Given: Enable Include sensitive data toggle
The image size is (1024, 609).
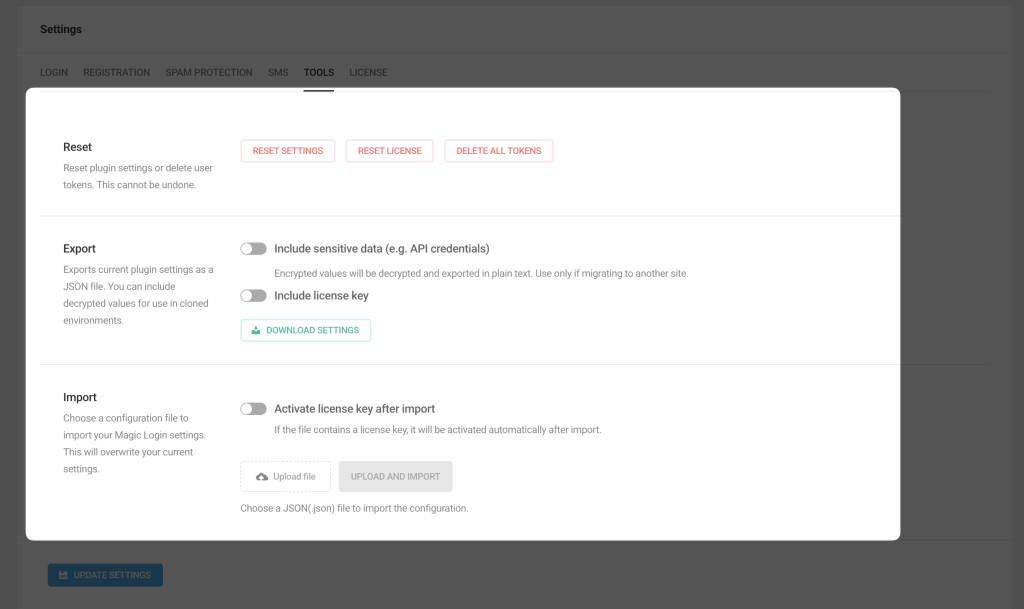Looking at the screenshot, I should (253, 249).
